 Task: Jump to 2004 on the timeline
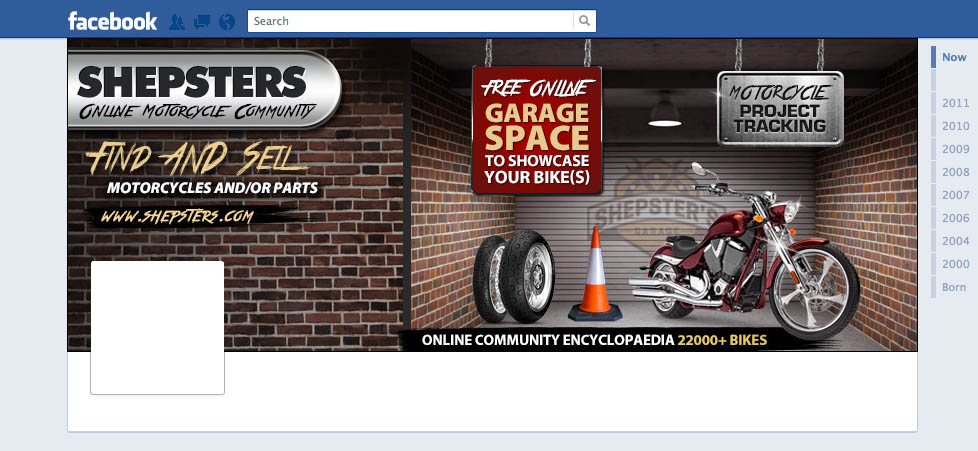[955, 241]
